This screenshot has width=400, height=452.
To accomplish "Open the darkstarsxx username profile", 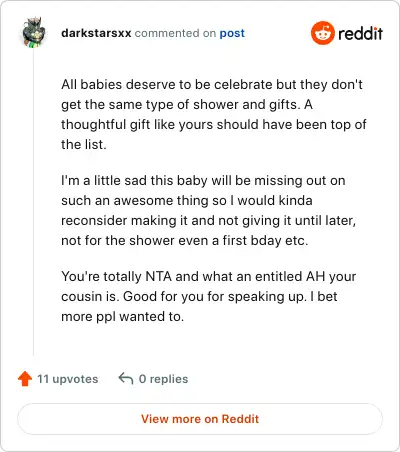I will (96, 33).
